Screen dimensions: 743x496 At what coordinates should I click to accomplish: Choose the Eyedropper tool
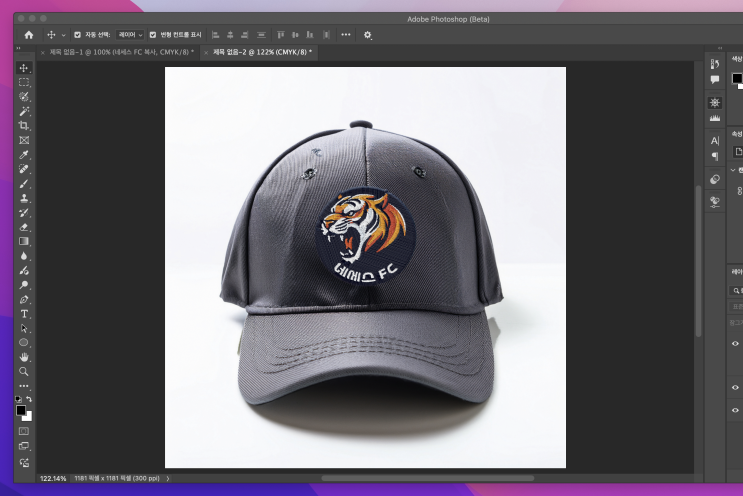point(24,155)
